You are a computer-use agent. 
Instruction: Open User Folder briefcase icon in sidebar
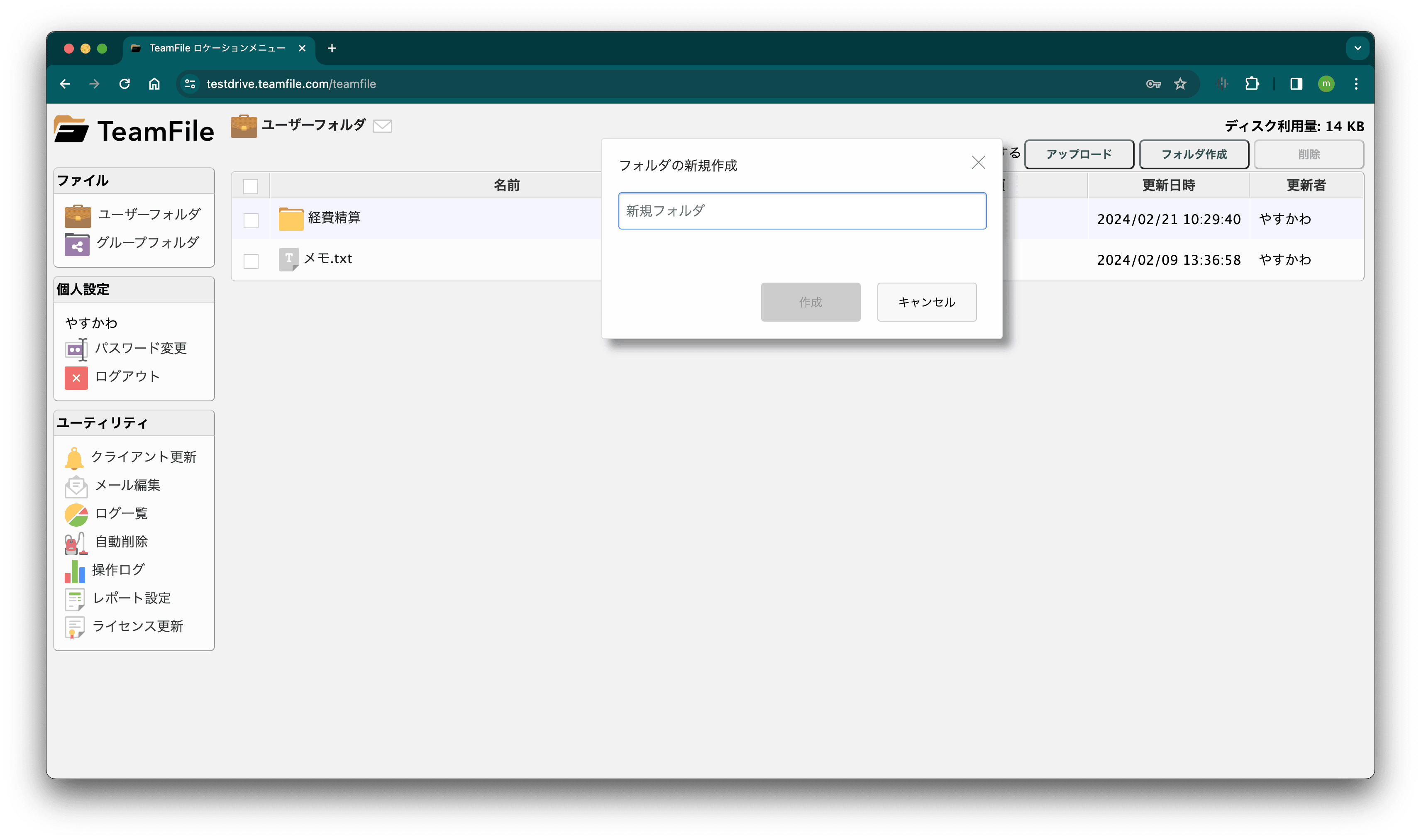tap(78, 216)
